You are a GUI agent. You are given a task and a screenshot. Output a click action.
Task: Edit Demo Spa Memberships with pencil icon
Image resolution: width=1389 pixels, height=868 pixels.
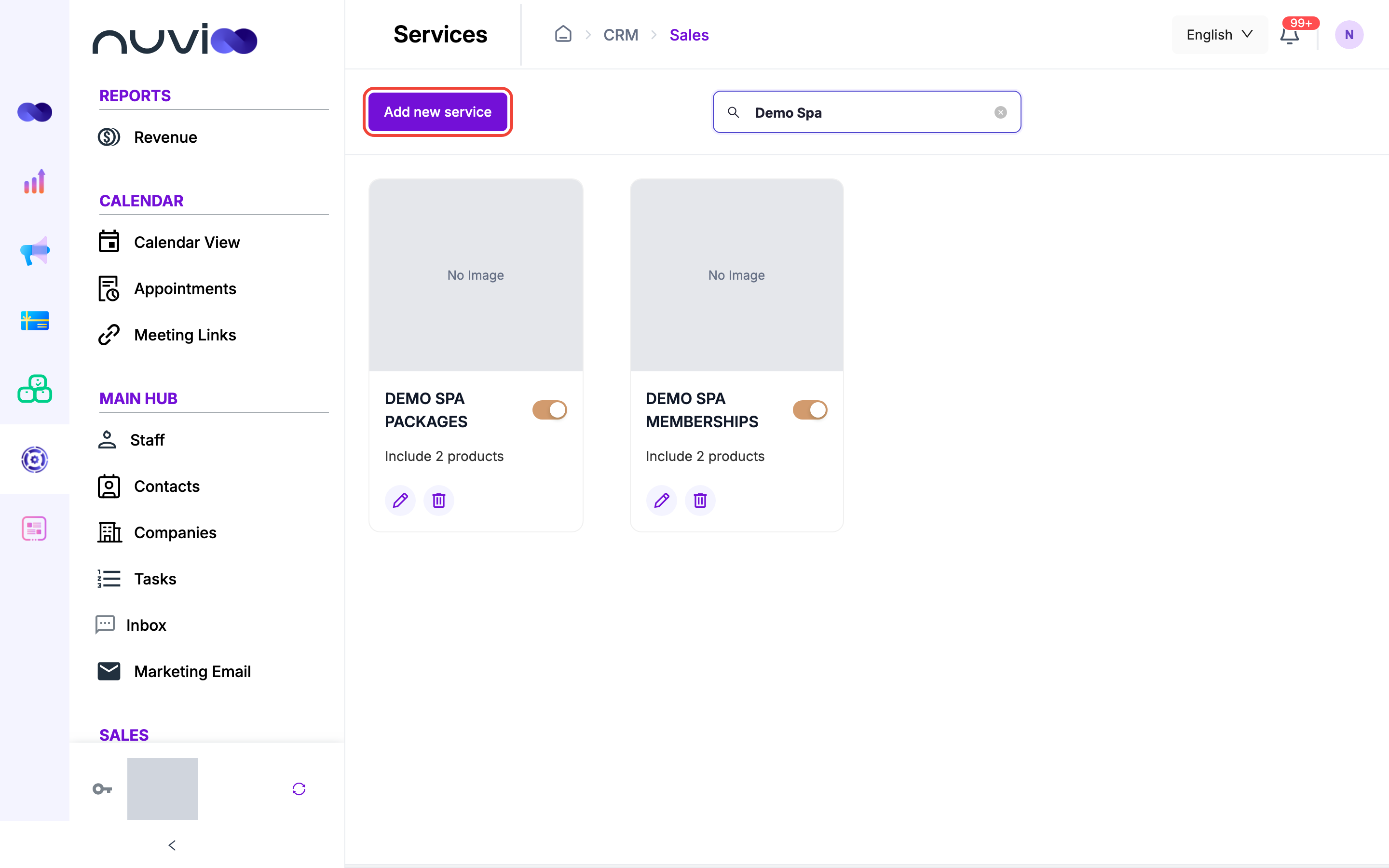[661, 501]
